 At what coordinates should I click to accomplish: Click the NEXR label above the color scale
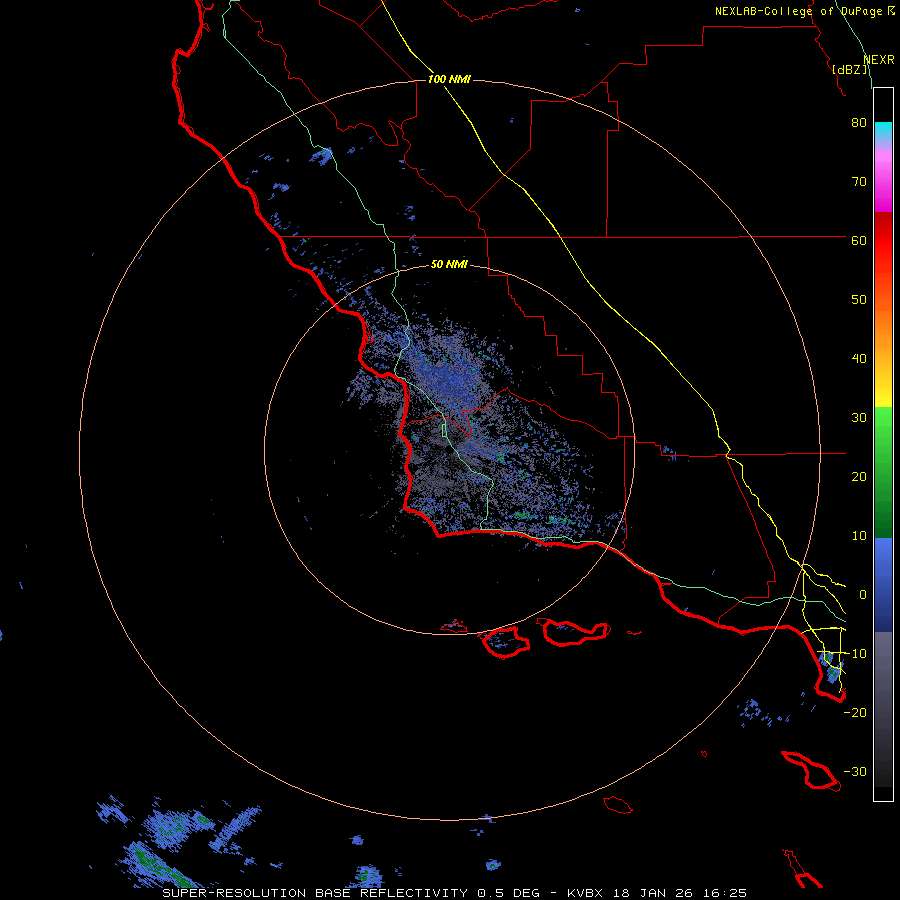[879, 60]
